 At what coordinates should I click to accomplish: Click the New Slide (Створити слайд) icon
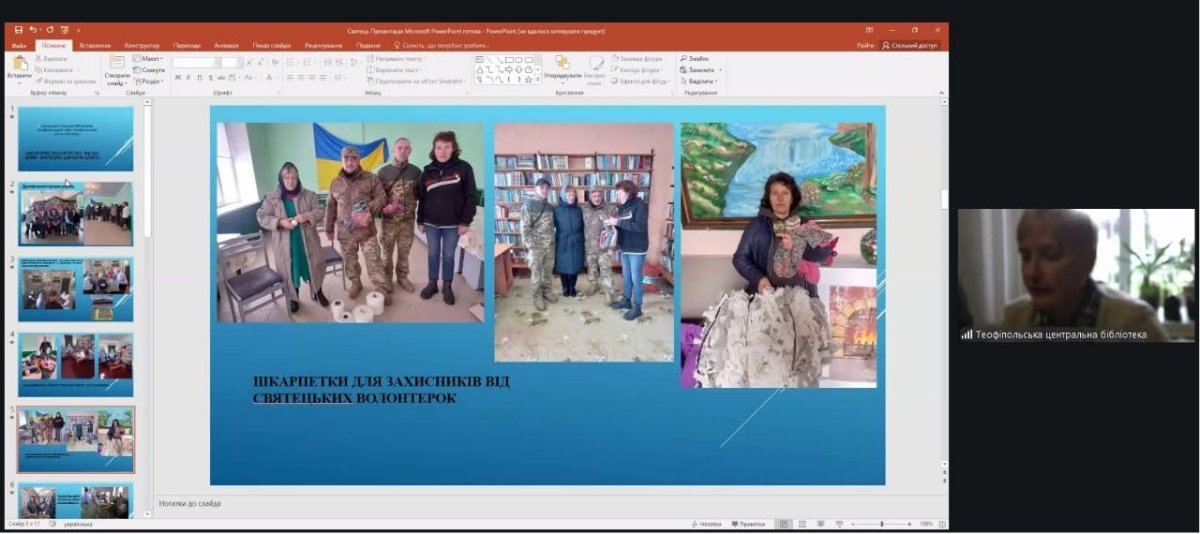click(117, 66)
